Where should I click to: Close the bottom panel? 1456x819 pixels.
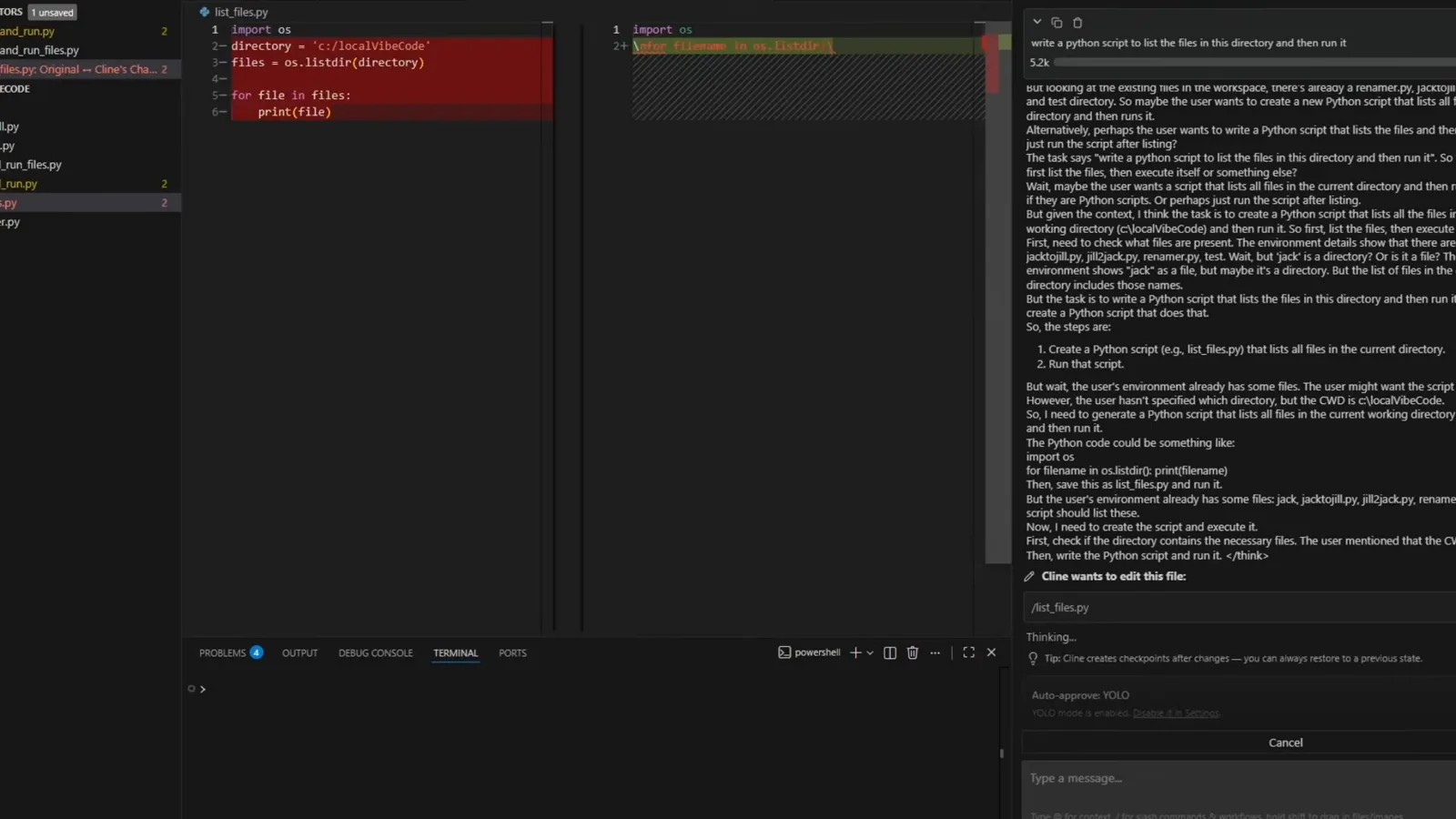click(x=991, y=652)
